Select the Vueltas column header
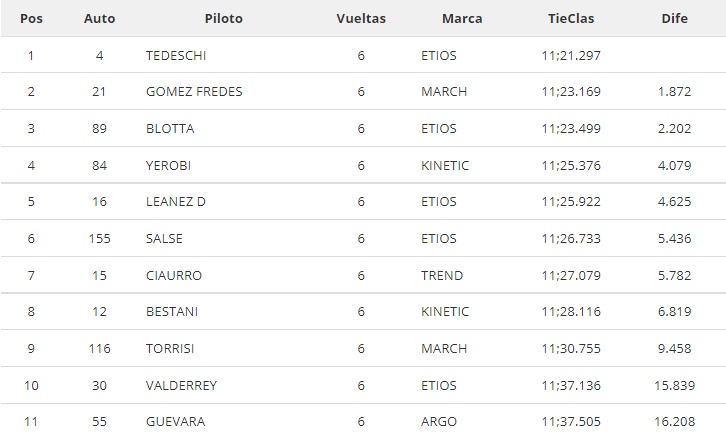This screenshot has height=442, width=726. pos(361,19)
